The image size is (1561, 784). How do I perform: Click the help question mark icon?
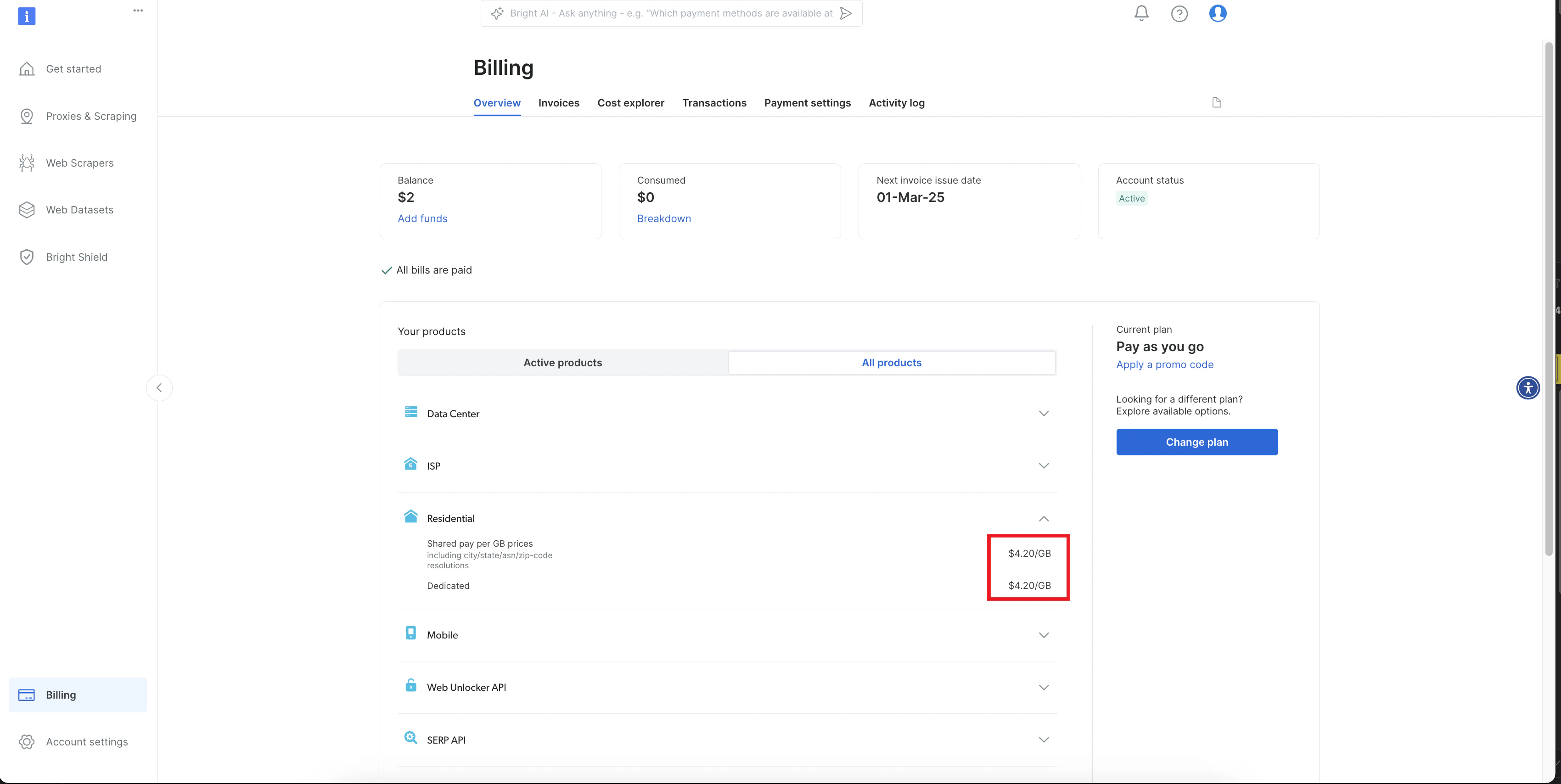click(1179, 13)
